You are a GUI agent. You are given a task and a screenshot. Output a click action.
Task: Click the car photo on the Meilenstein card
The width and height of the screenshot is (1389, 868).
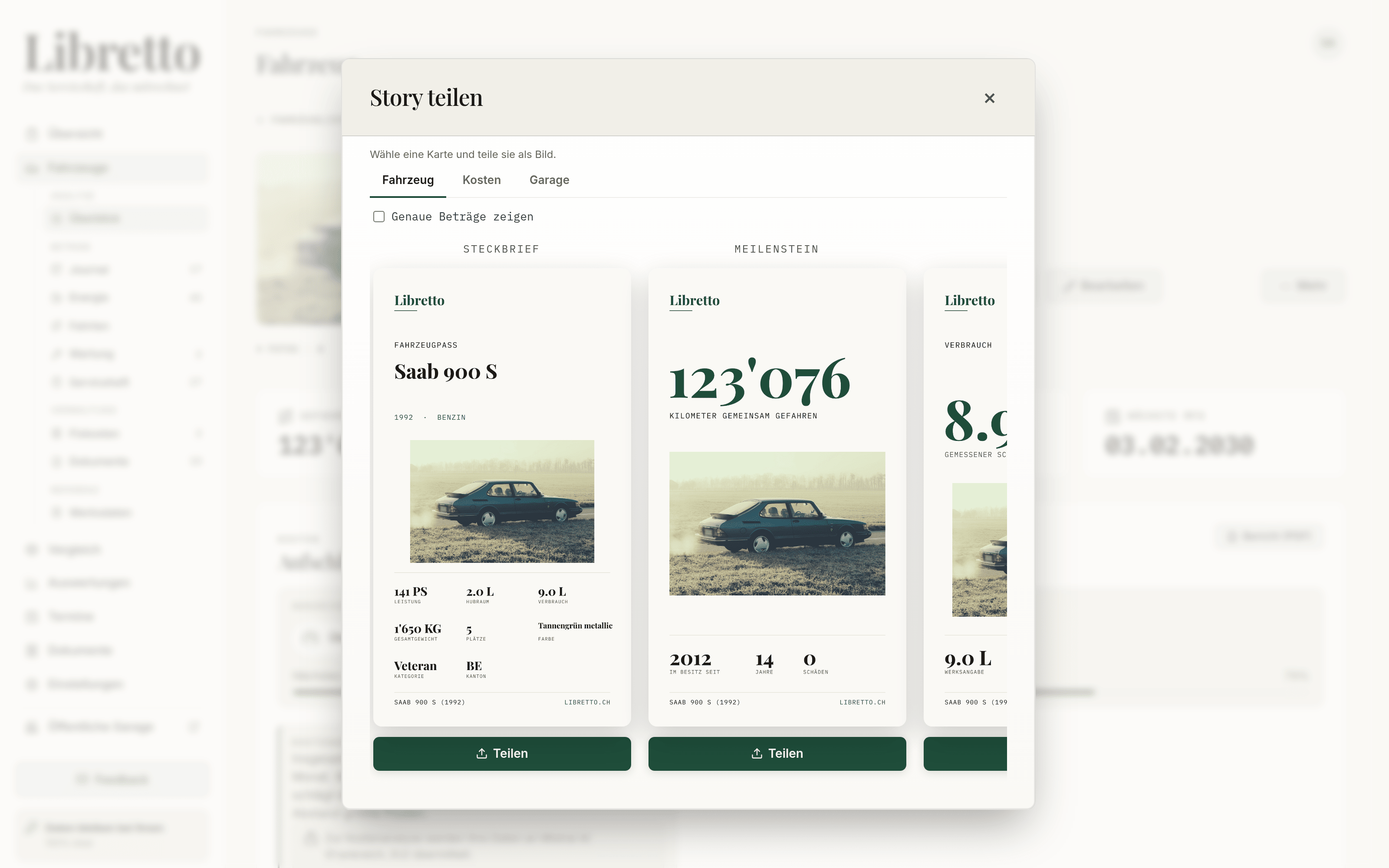[x=777, y=523]
